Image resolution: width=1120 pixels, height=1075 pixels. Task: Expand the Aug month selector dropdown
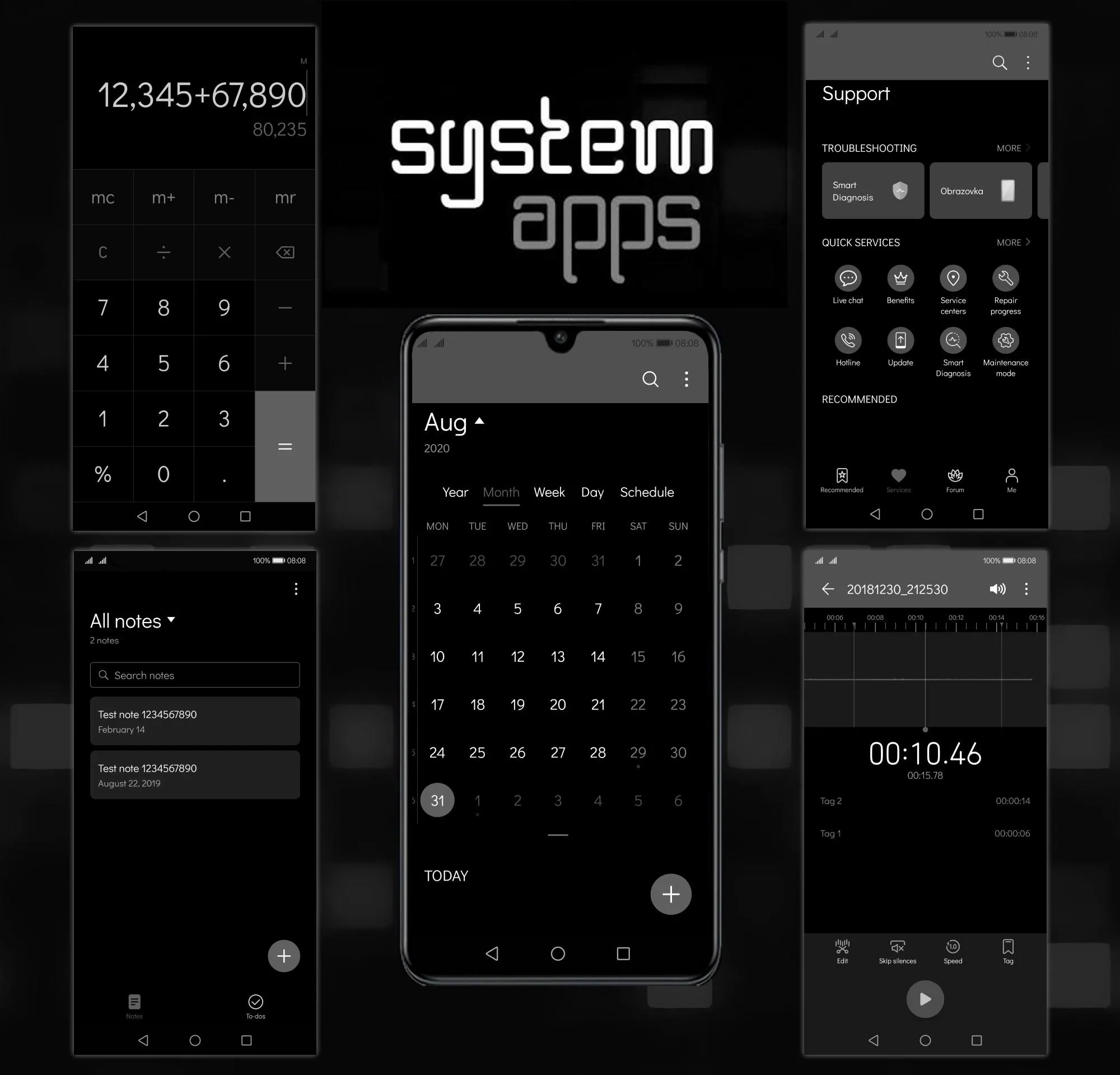tap(455, 421)
